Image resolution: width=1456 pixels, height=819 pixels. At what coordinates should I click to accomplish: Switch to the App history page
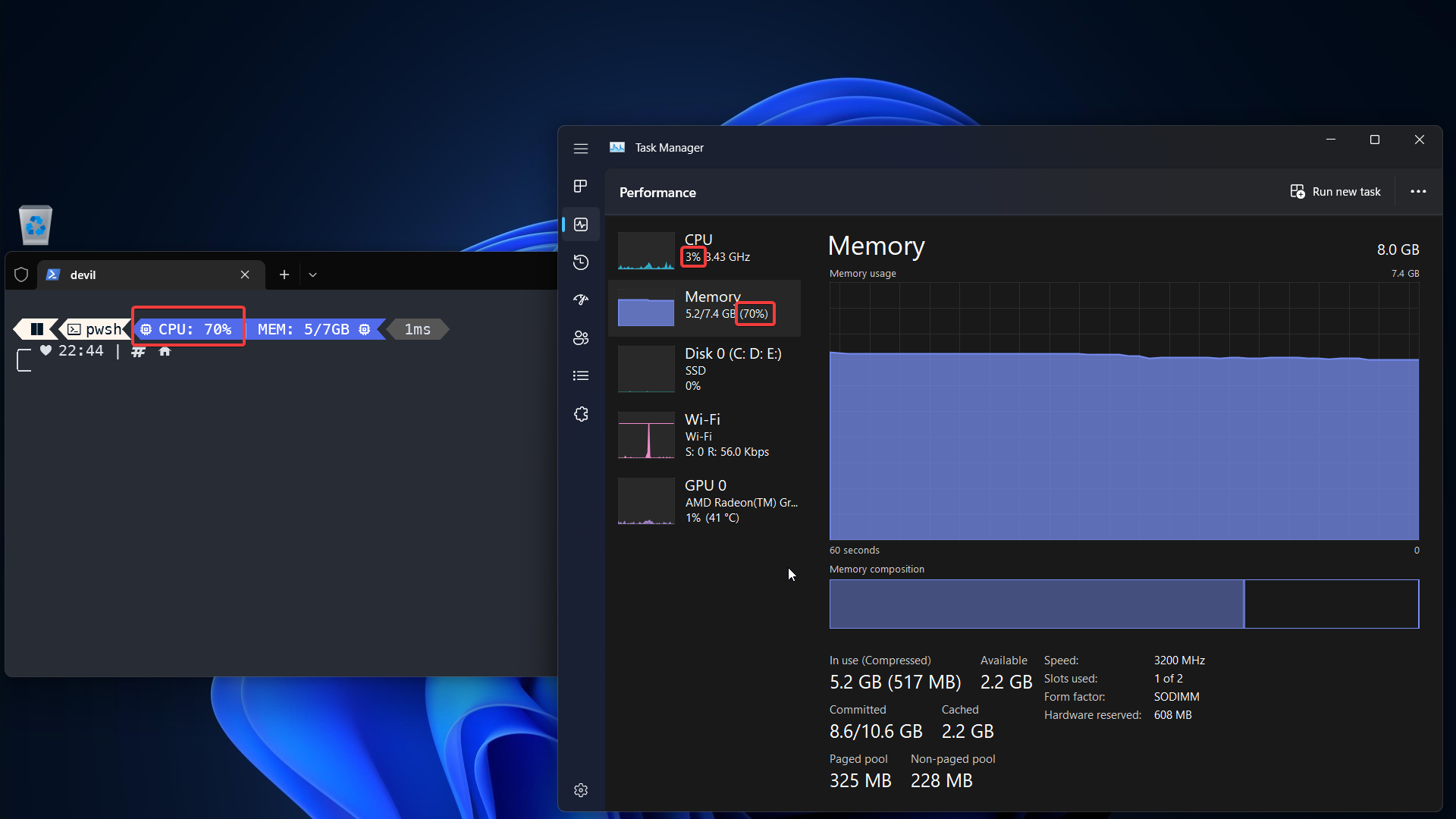click(580, 262)
